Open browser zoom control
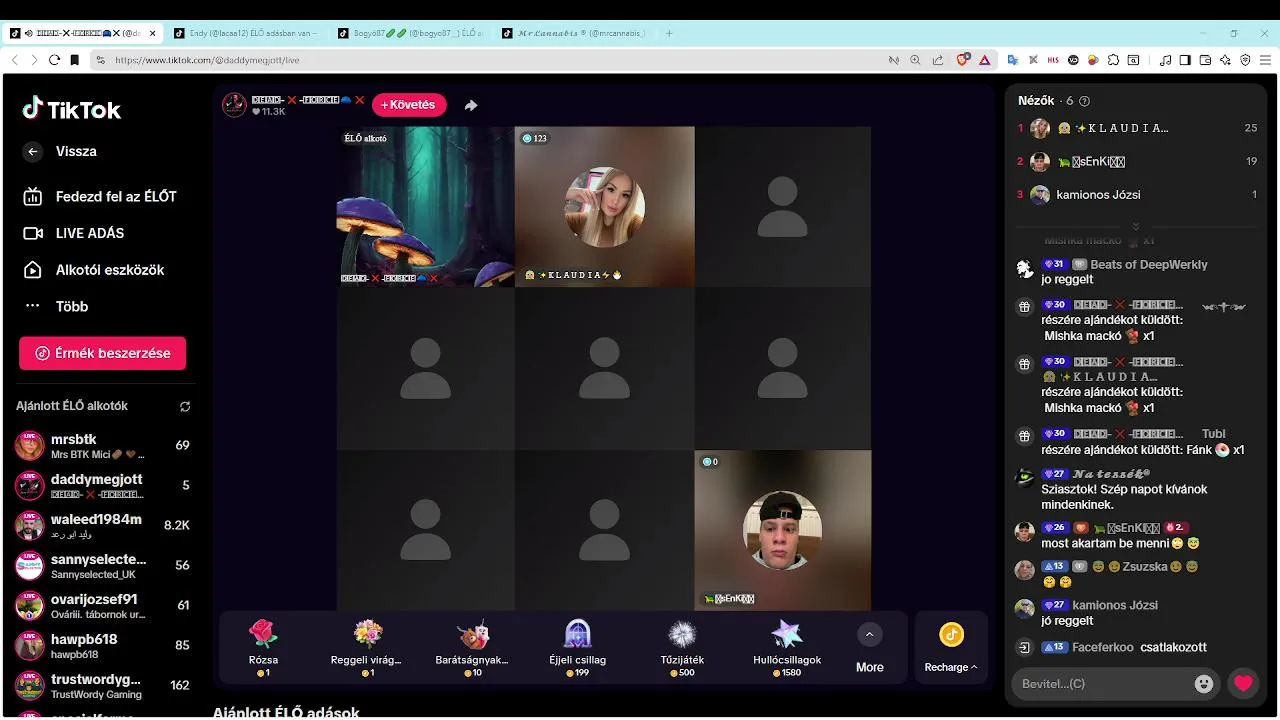 click(x=915, y=60)
